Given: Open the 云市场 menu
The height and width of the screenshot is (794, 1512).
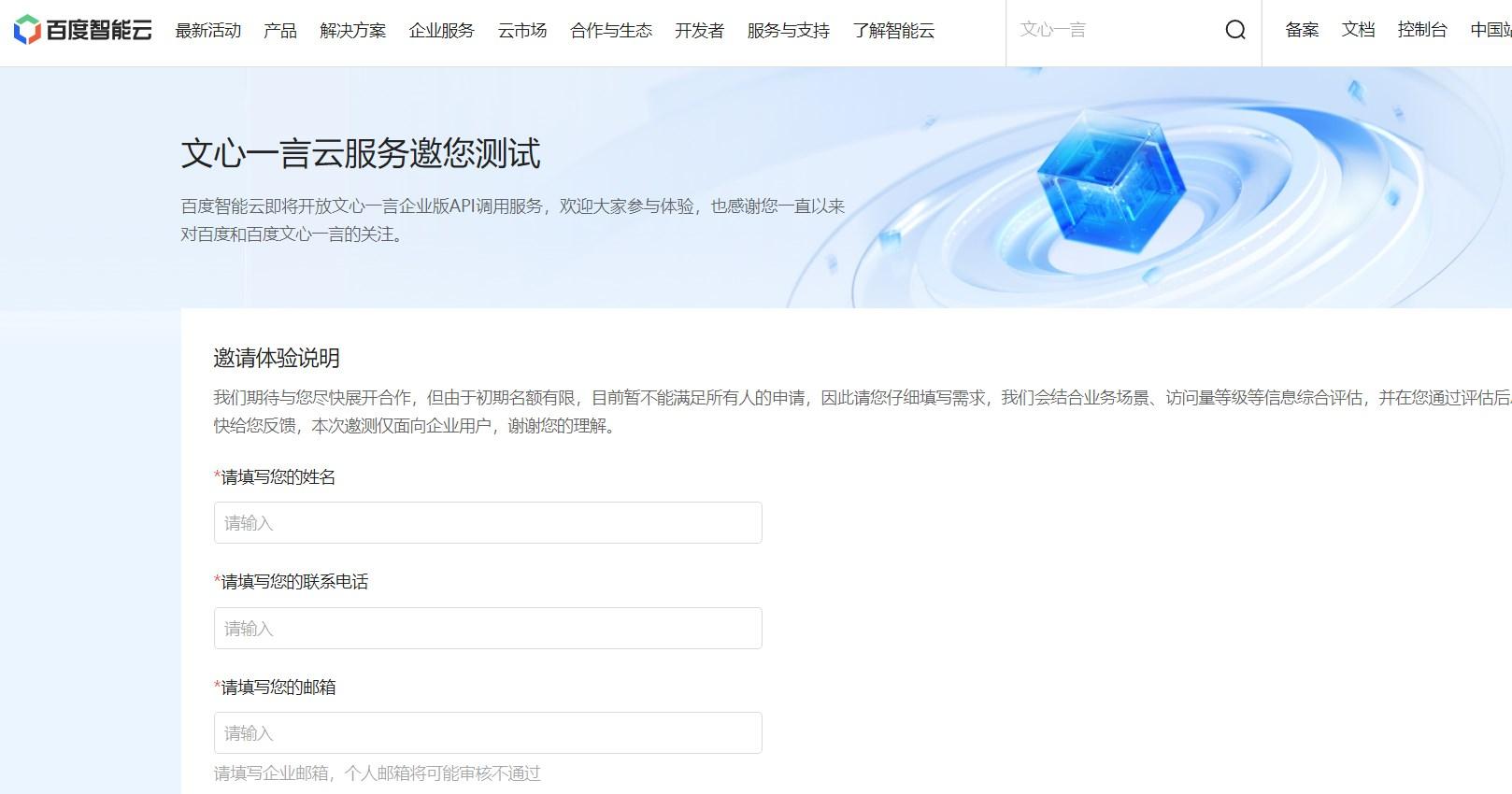Looking at the screenshot, I should coord(522,31).
